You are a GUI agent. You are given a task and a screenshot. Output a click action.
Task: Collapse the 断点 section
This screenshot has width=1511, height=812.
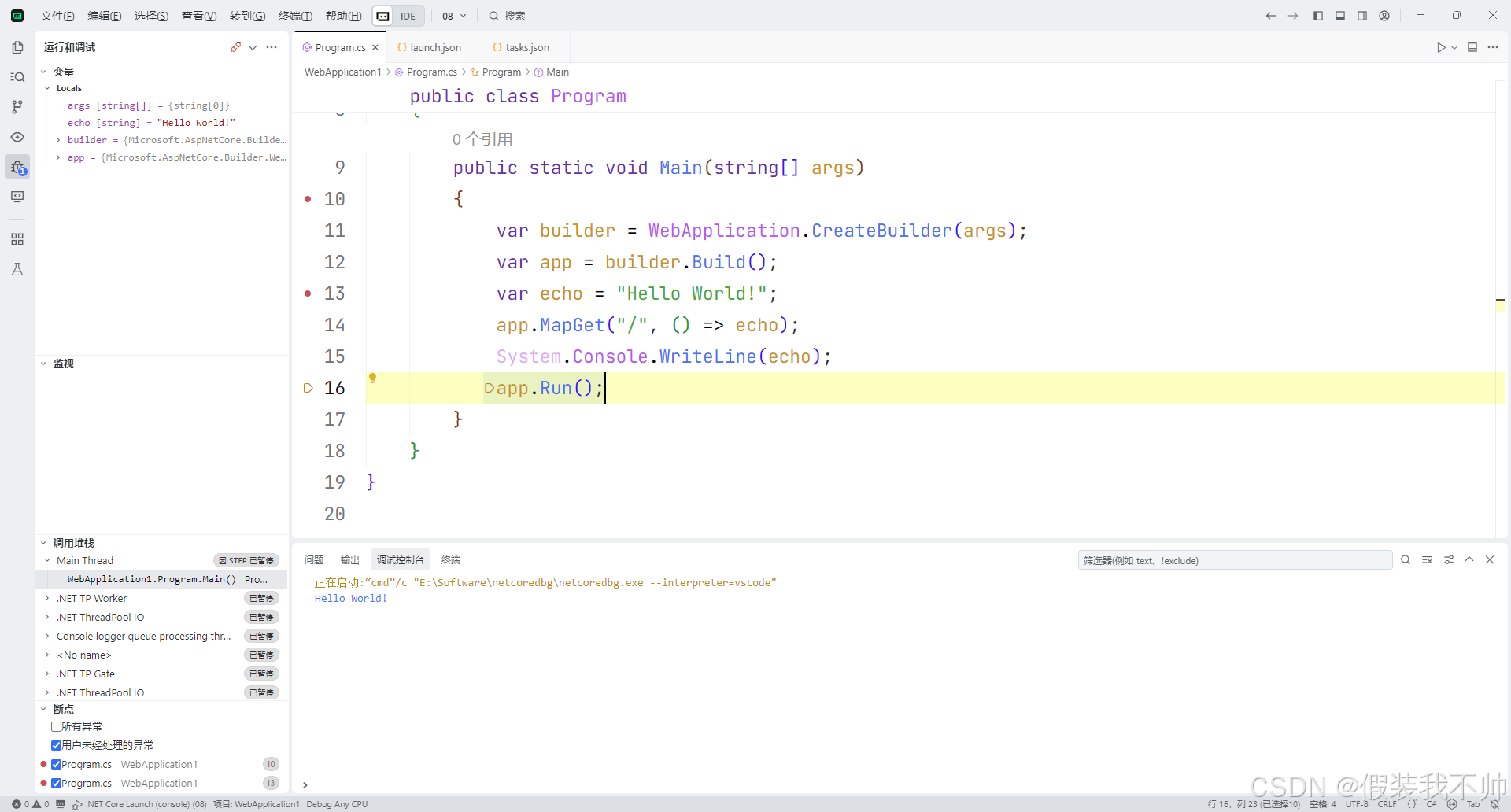tap(43, 709)
